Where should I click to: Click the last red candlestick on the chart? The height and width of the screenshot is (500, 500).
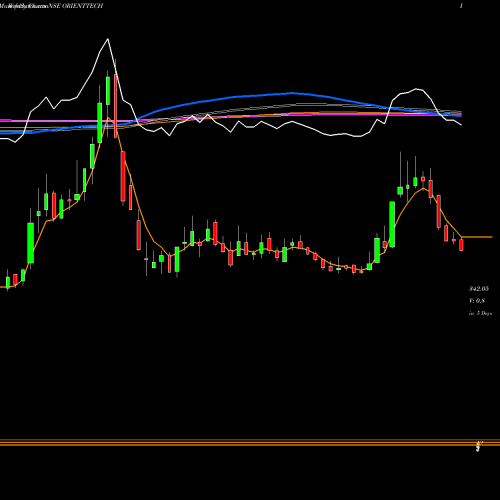(x=462, y=245)
